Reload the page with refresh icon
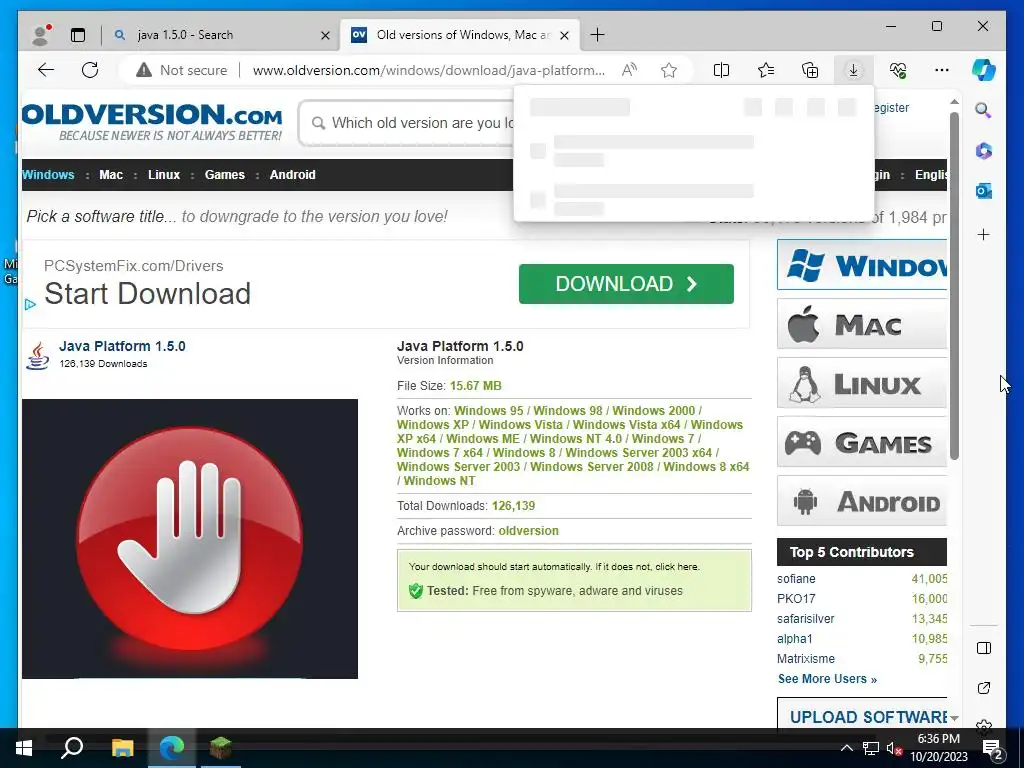 click(90, 70)
